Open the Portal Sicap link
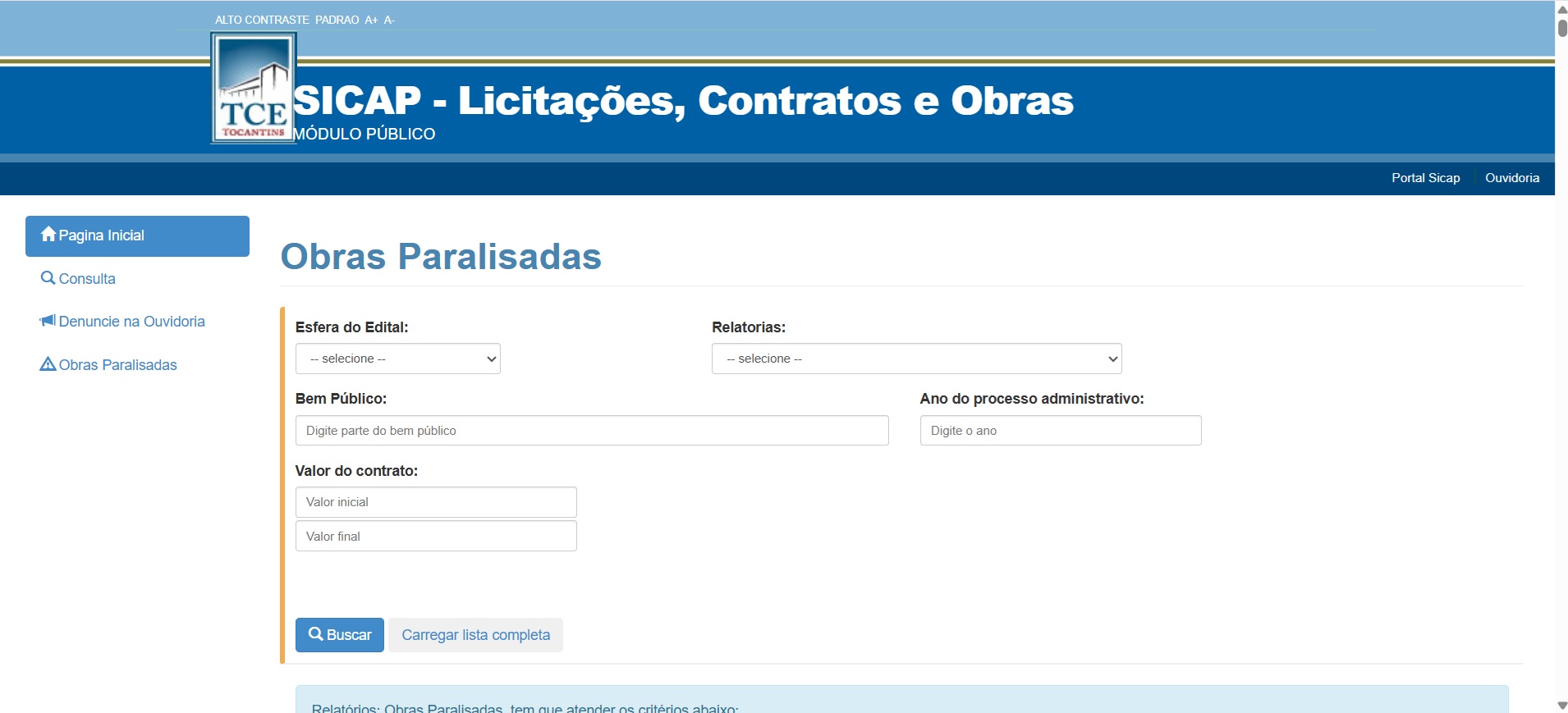Image resolution: width=1568 pixels, height=713 pixels. (1426, 178)
